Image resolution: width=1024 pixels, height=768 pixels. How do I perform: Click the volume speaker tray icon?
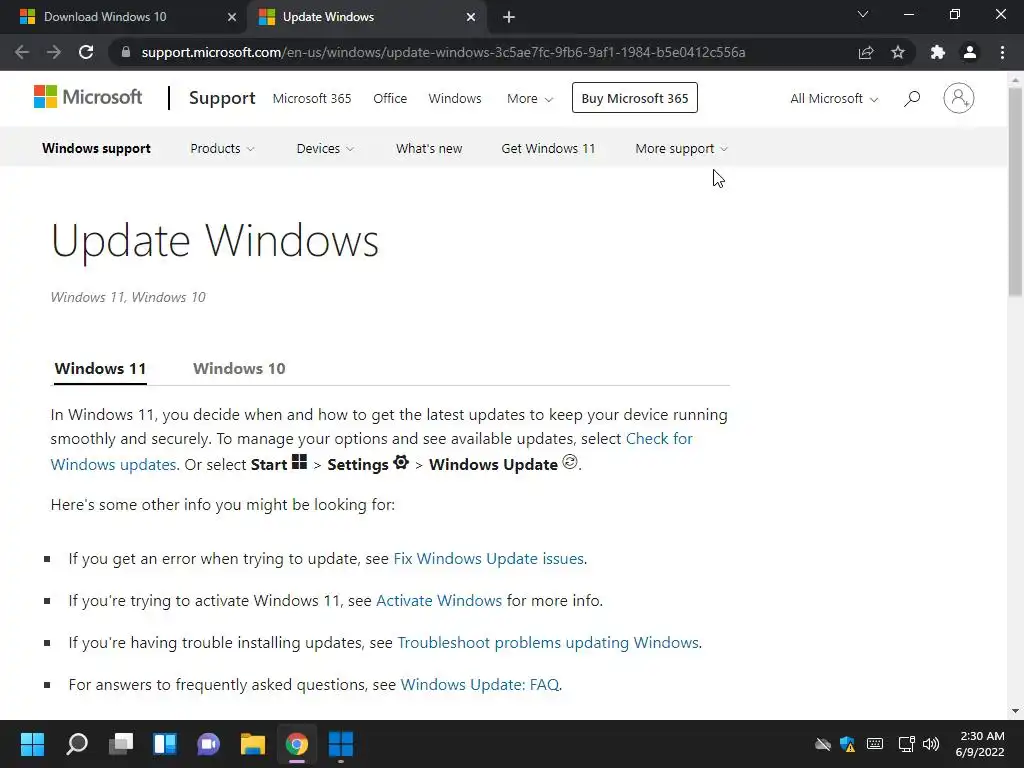[x=931, y=744]
